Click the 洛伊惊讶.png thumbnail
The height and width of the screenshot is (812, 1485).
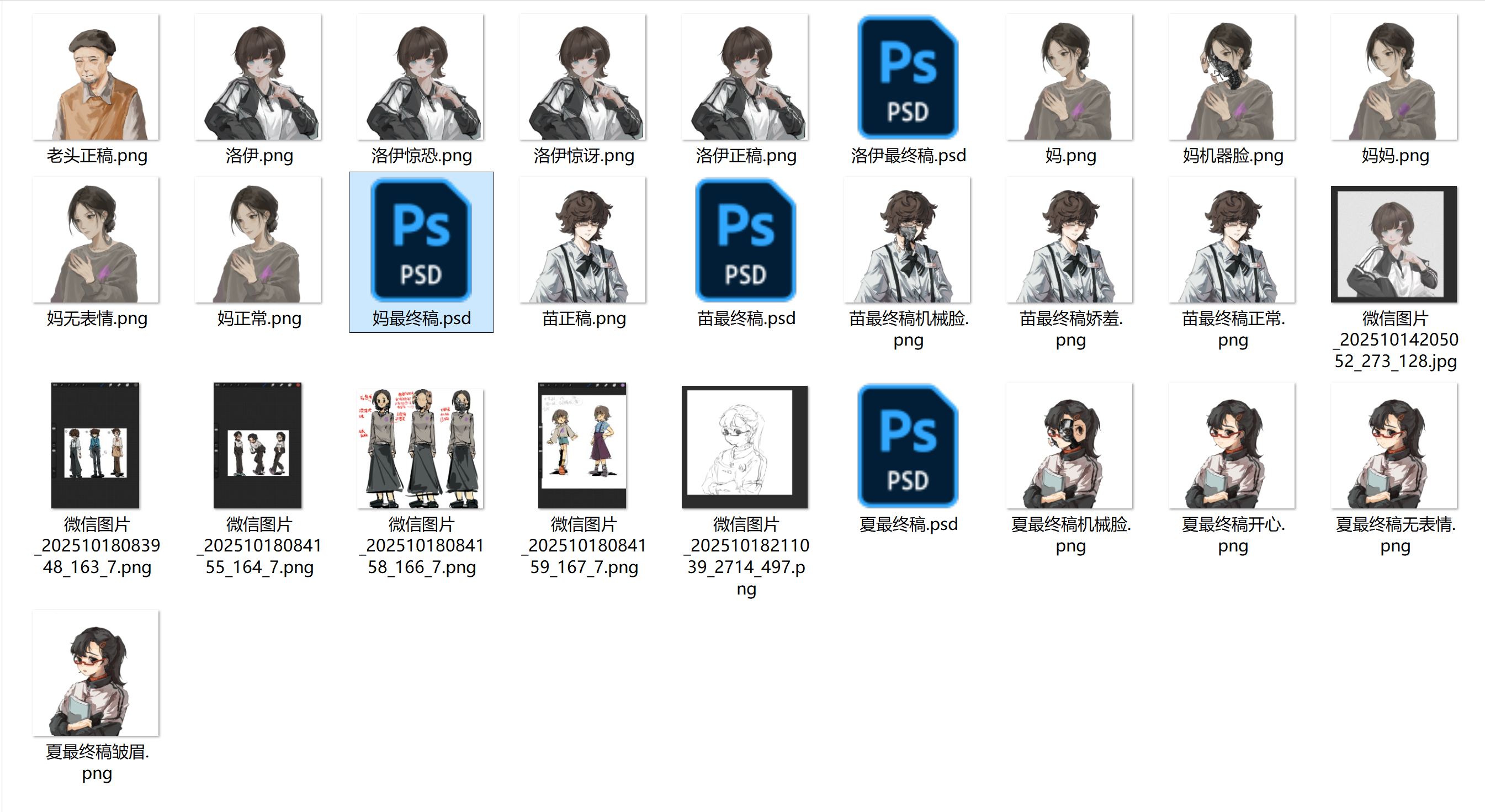[x=583, y=77]
